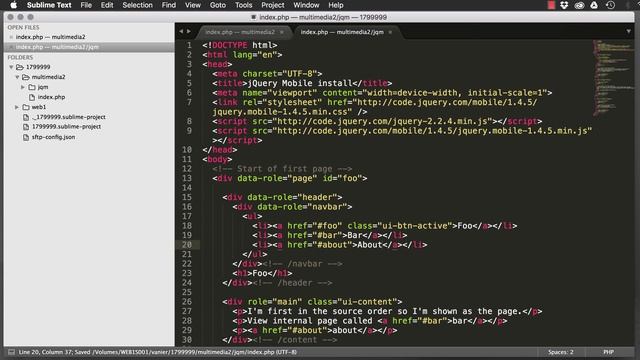The image size is (640, 360).
Task: Open the Help menu
Action: tap(336, 5)
